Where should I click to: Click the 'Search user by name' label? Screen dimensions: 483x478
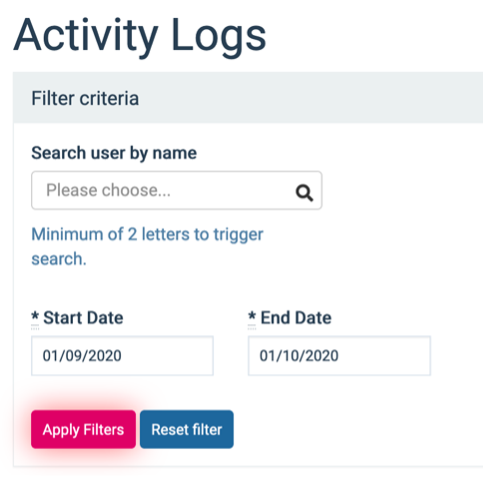coord(114,153)
